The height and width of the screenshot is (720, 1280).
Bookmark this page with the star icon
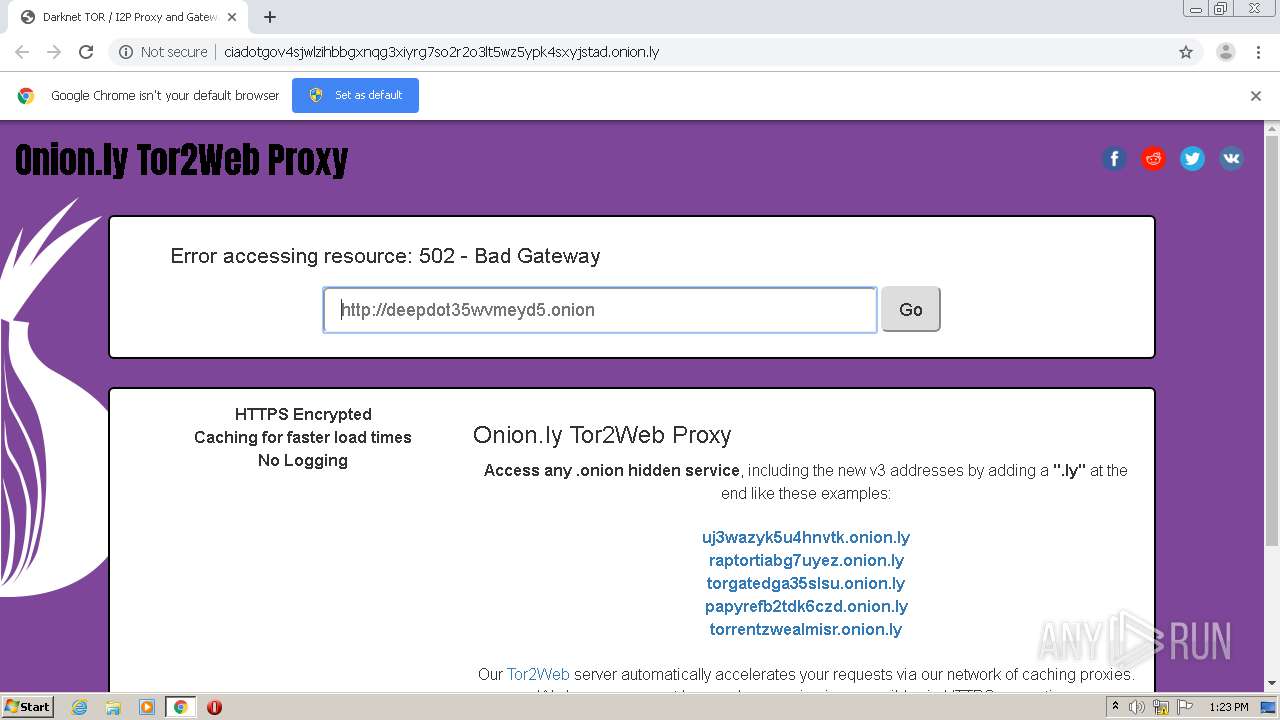click(x=1186, y=52)
